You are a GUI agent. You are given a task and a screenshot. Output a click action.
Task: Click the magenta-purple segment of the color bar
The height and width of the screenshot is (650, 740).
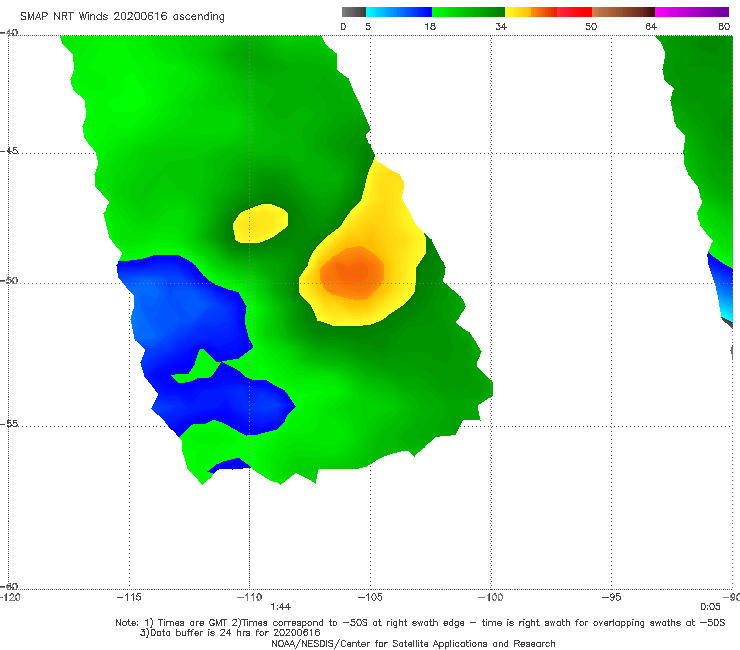pyautogui.click(x=692, y=12)
